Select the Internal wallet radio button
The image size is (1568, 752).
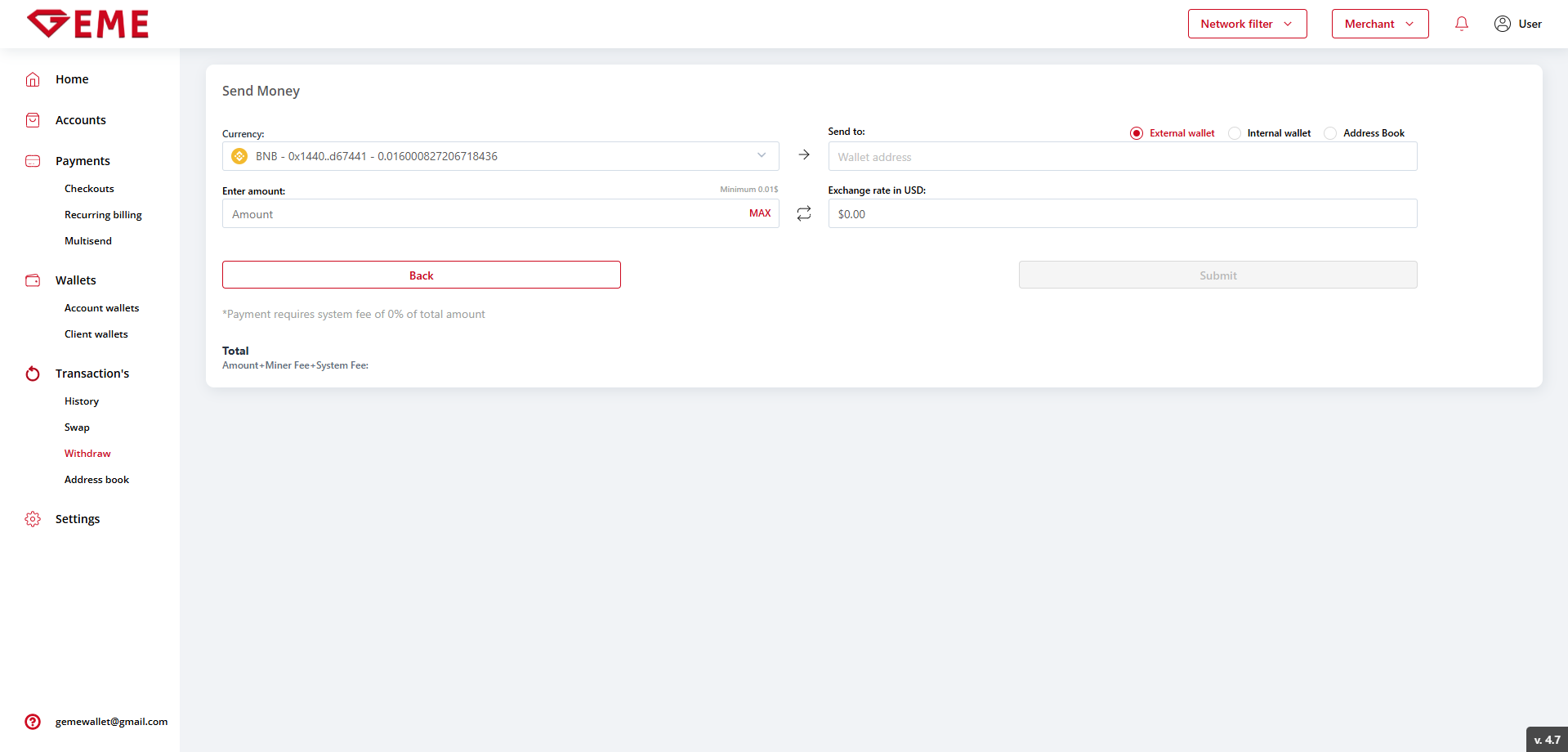(1235, 133)
